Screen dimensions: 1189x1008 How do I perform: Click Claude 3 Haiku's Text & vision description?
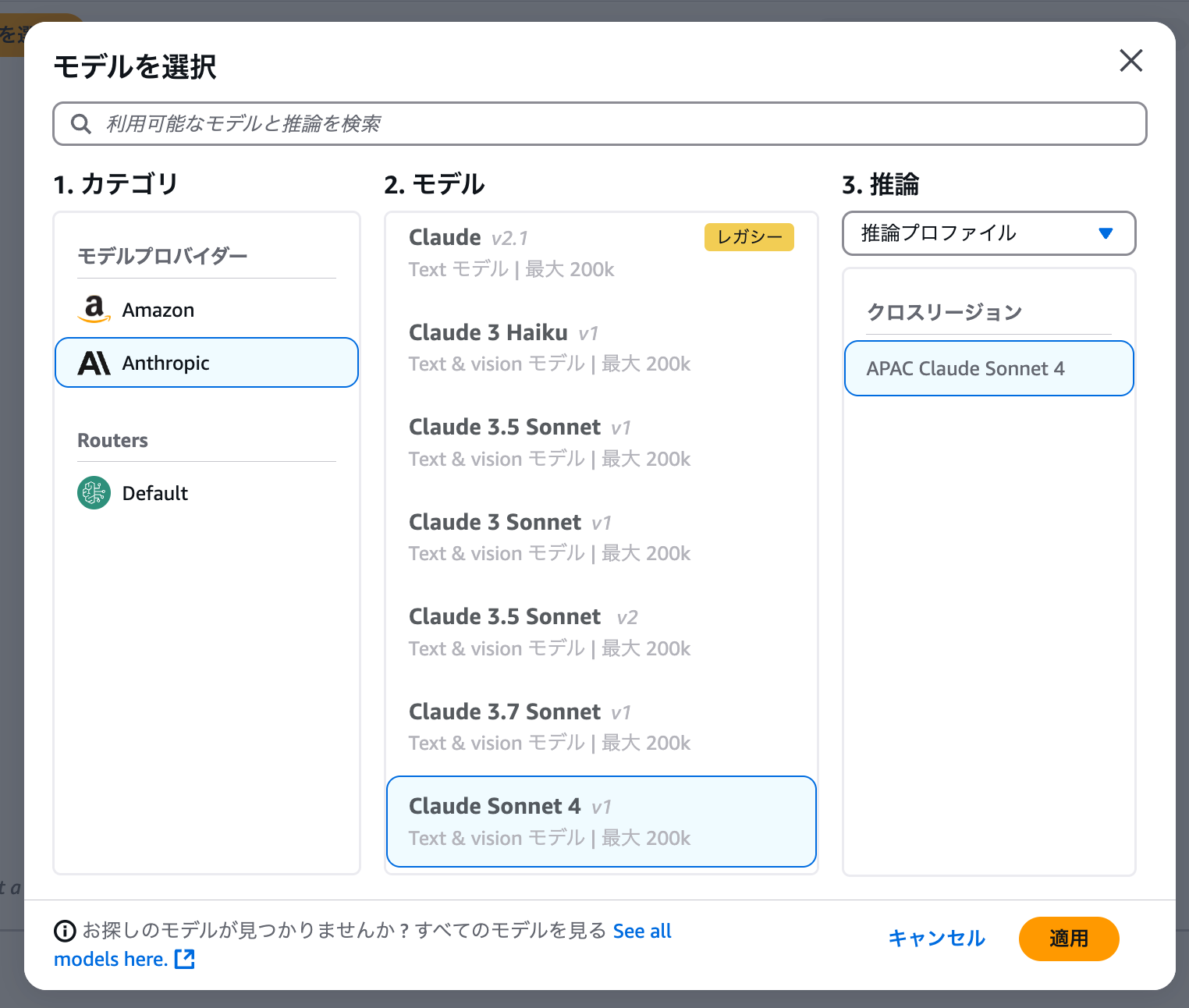[549, 364]
